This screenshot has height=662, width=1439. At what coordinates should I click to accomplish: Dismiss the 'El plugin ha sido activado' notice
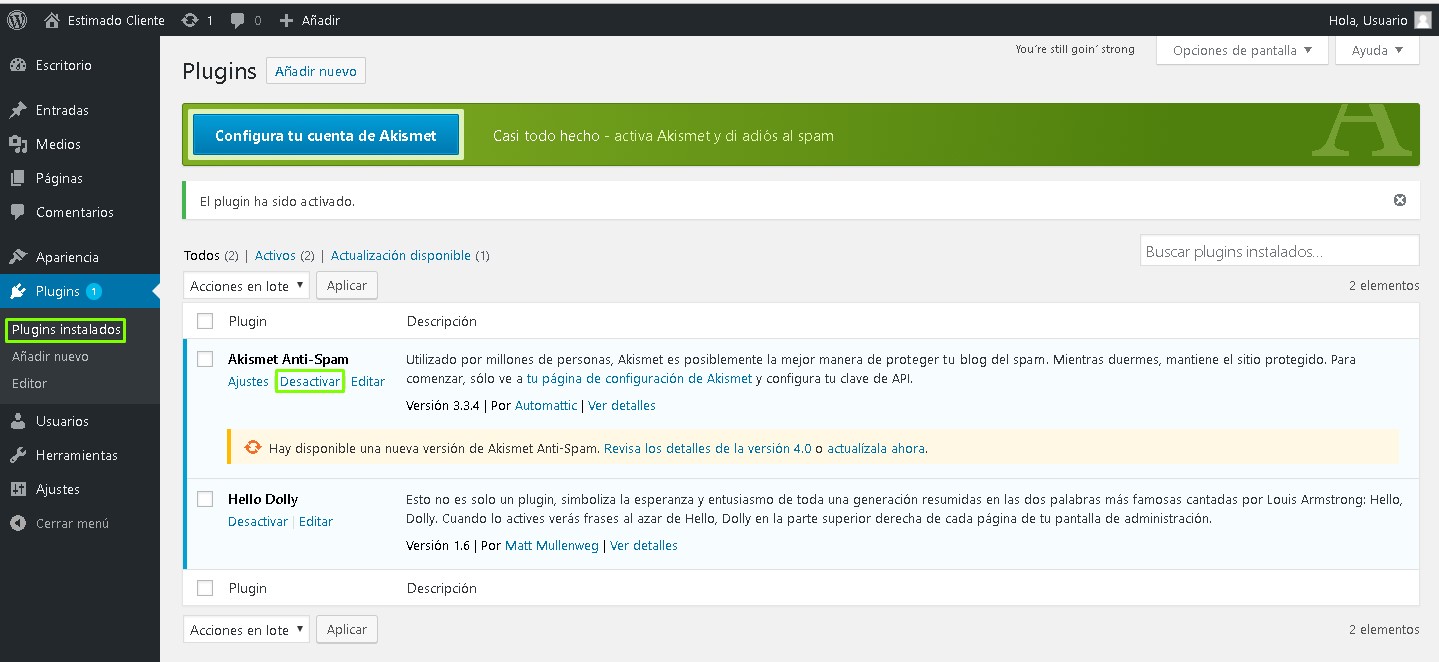coord(1400,200)
